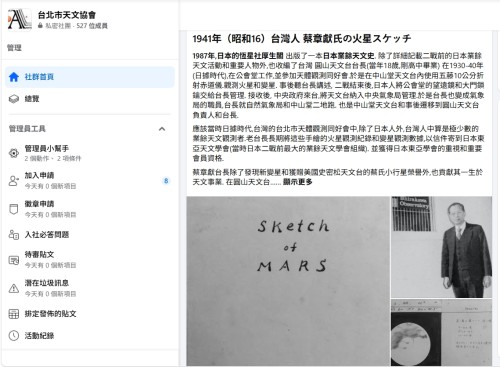
Task: Open 管理員小幫手 in admin tools
Action: (90, 153)
